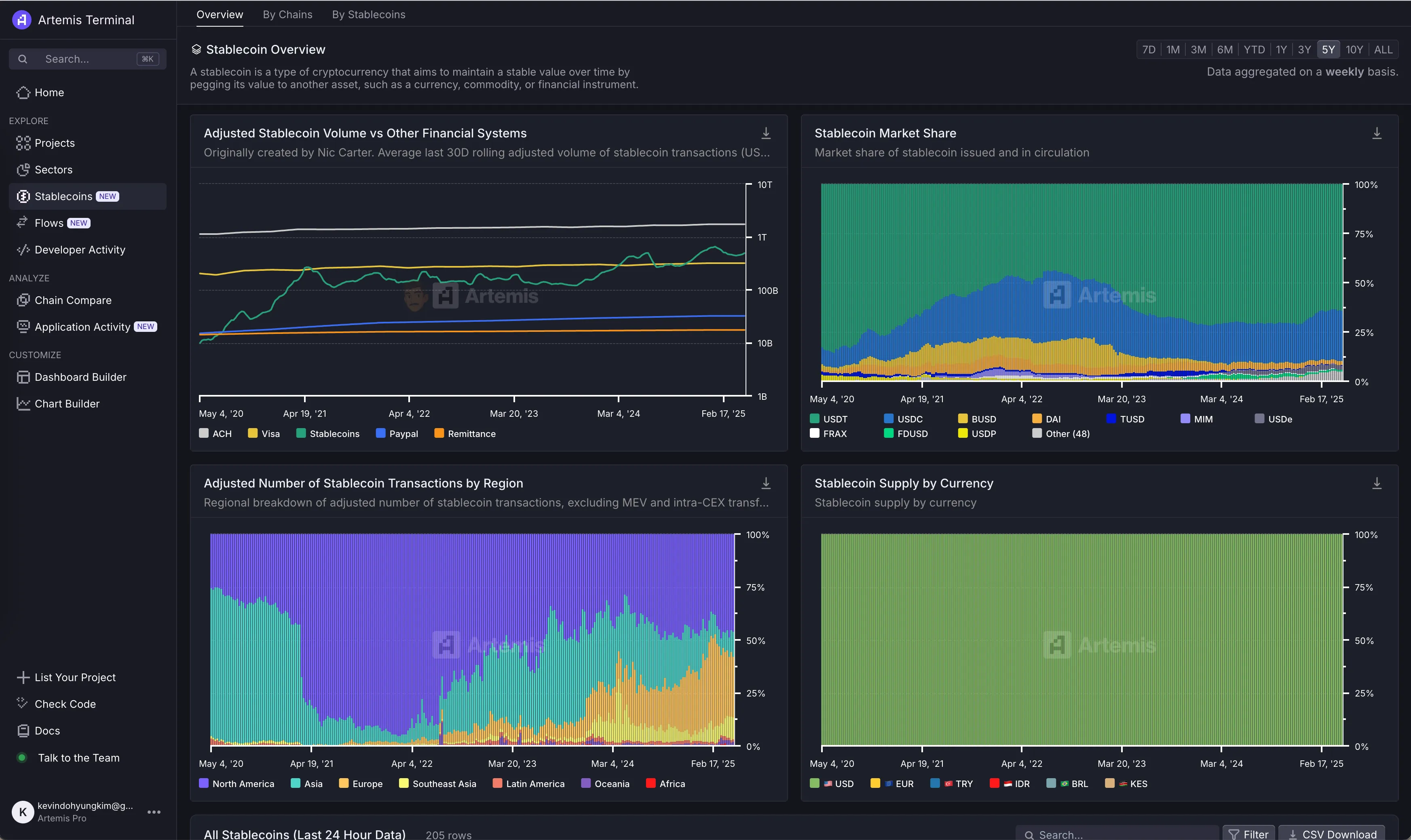Click the Adjusted Stablecoin Volume chart download icon
Image resolution: width=1411 pixels, height=840 pixels.
tap(766, 133)
